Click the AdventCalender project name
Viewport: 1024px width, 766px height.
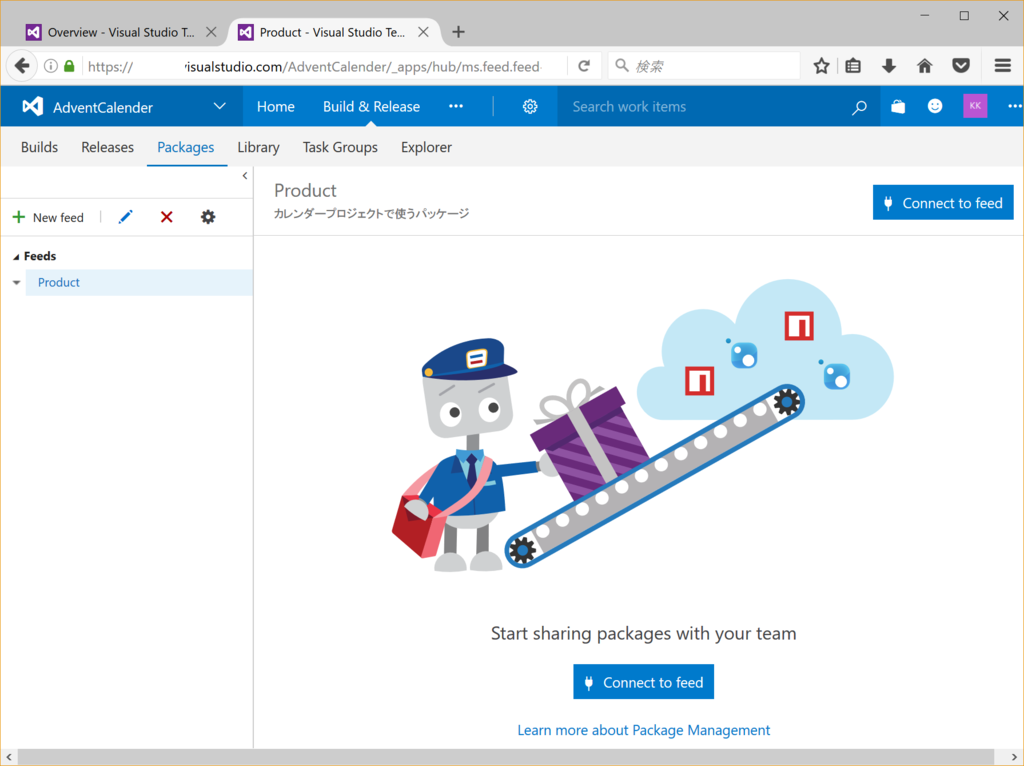[103, 107]
